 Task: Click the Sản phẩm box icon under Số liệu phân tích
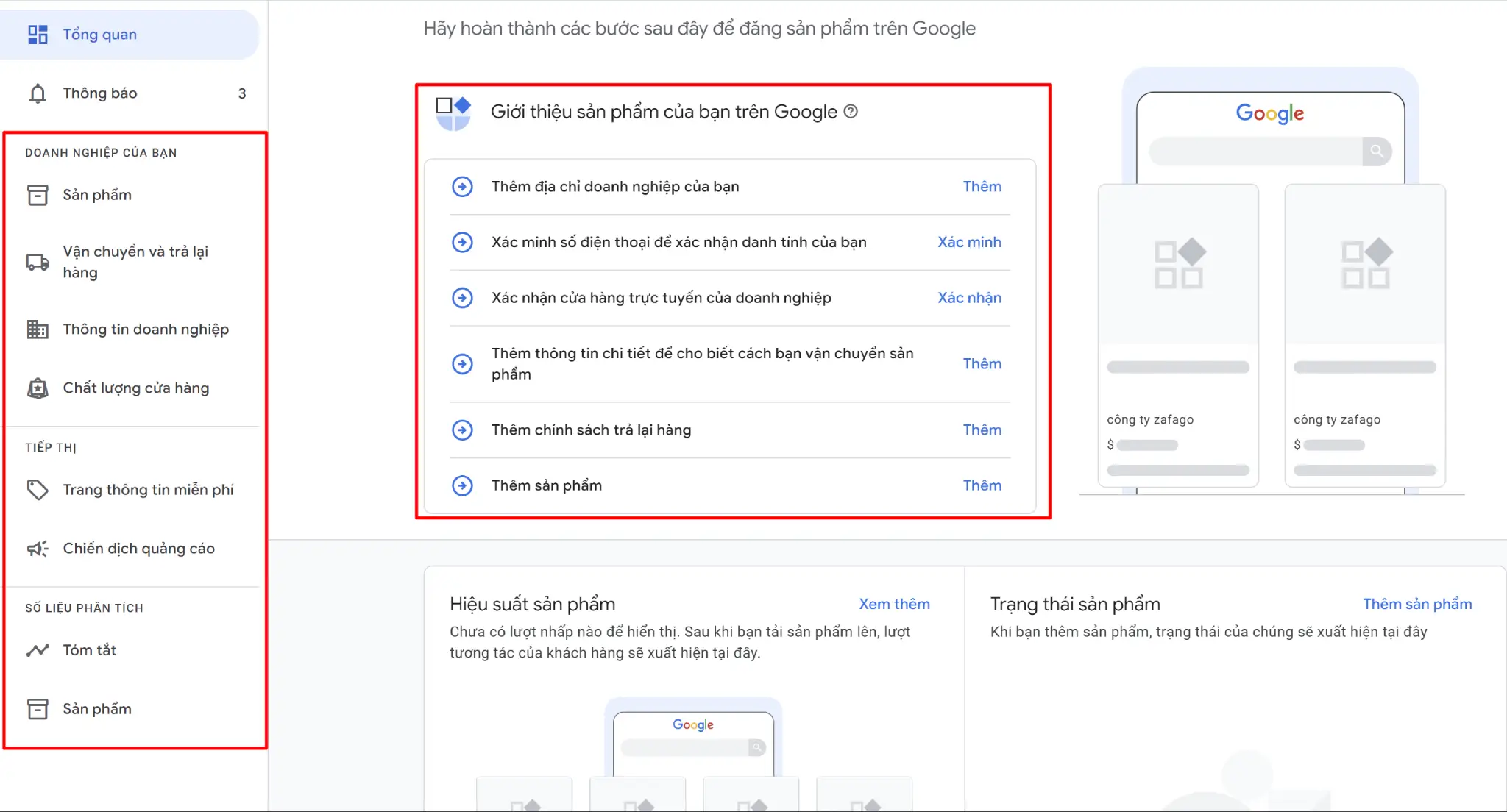[x=38, y=709]
